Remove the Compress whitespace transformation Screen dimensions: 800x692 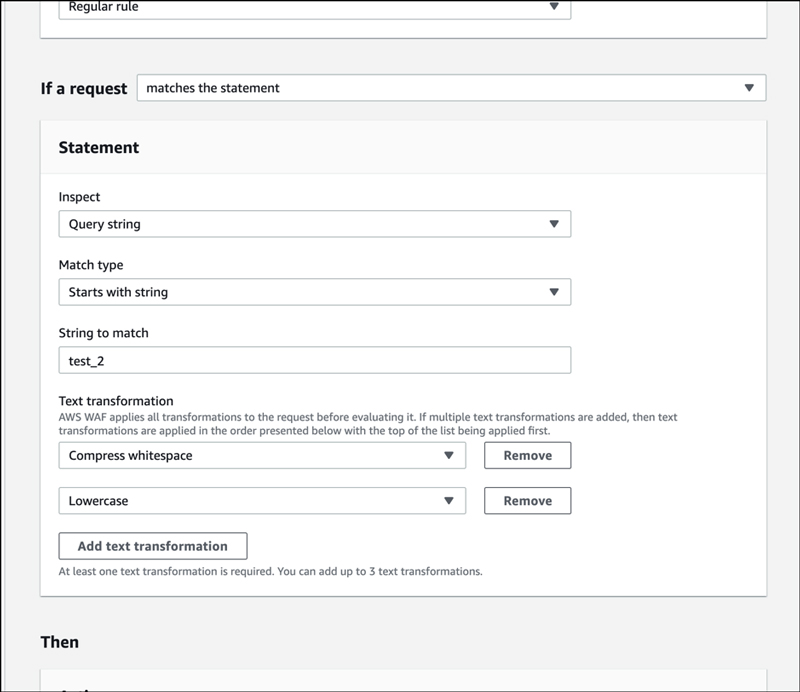(527, 455)
